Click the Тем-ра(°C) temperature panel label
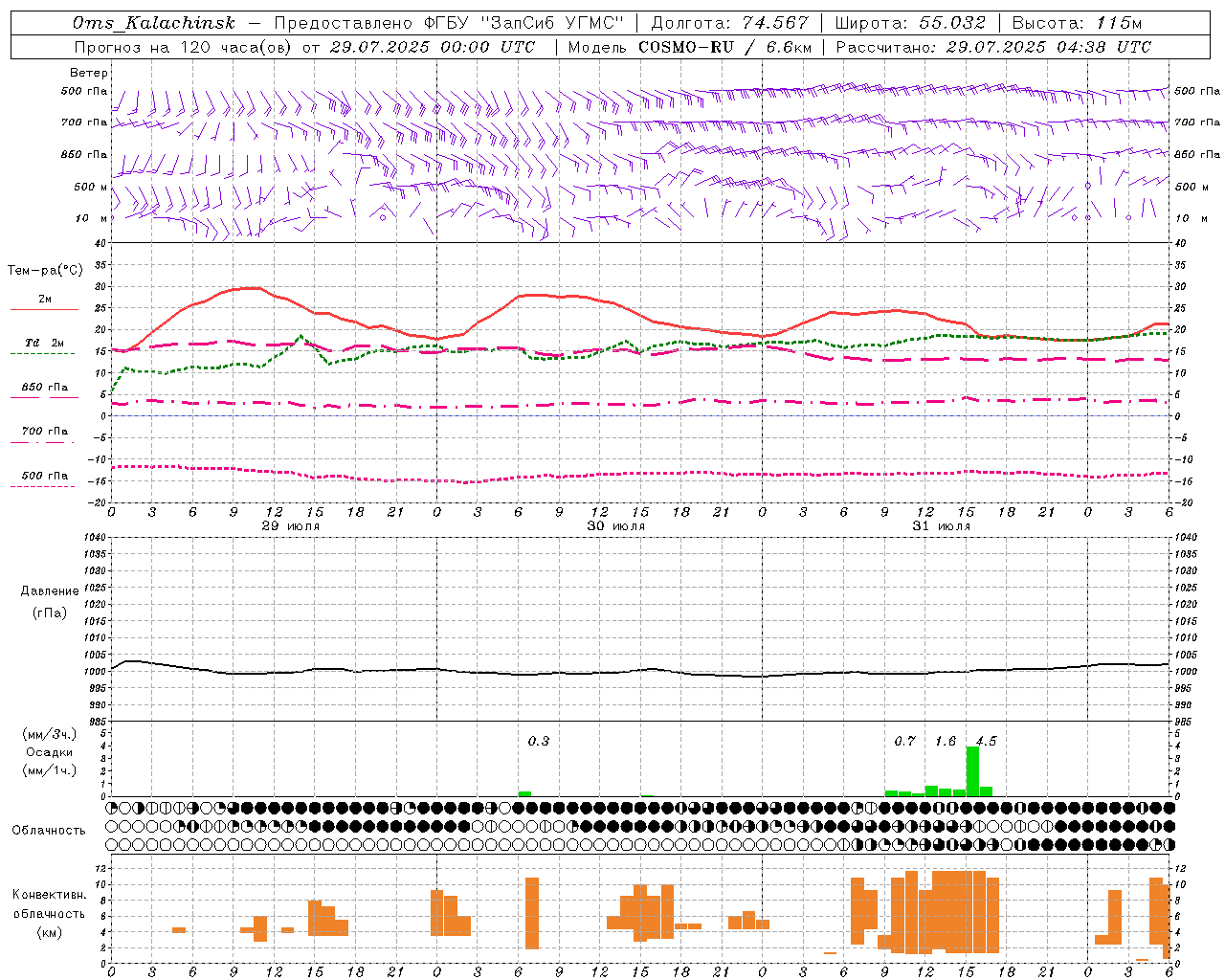This screenshot has height=980, width=1225. (x=45, y=271)
